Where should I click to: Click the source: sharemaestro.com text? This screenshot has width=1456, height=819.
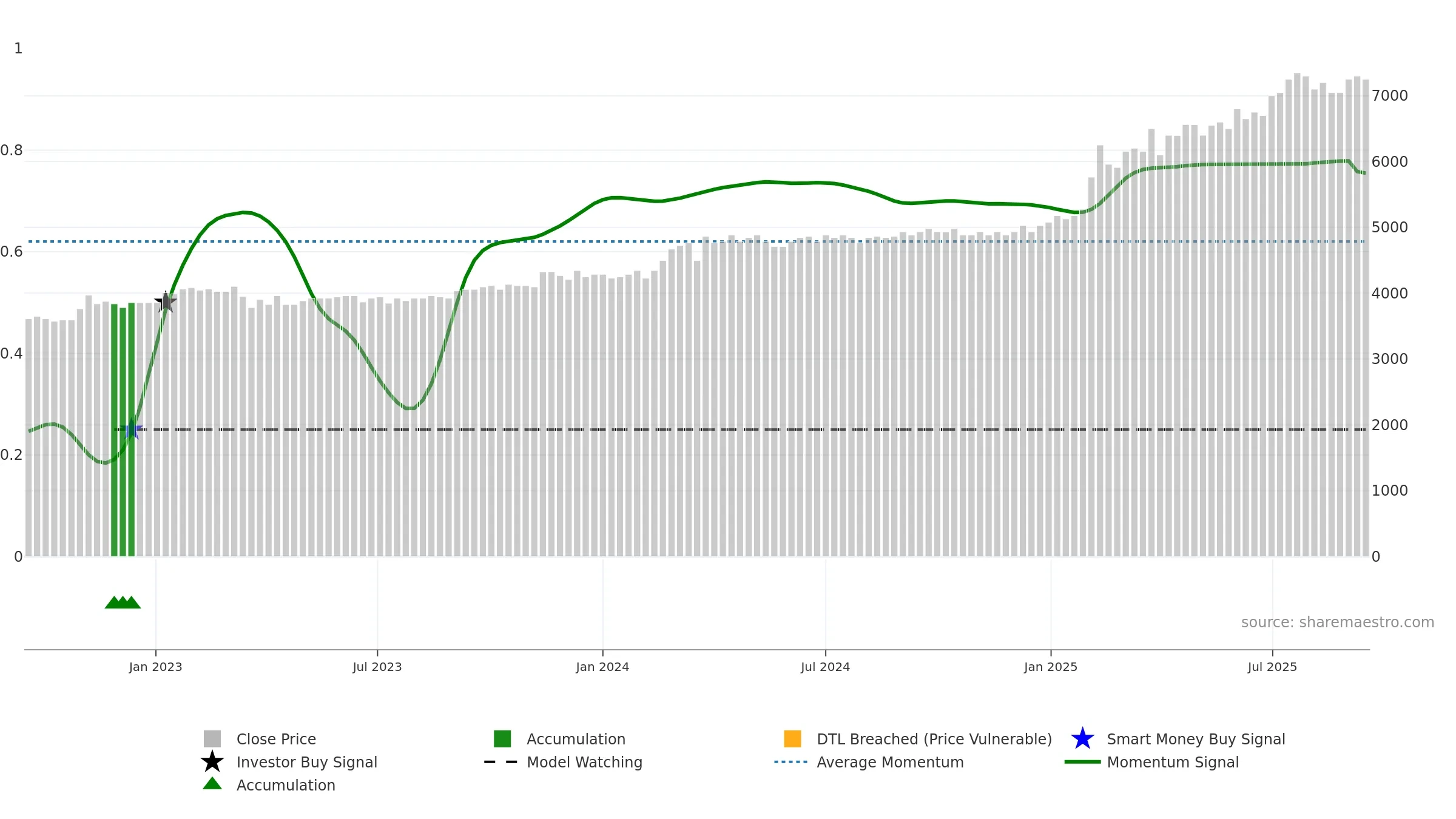pos(1338,622)
